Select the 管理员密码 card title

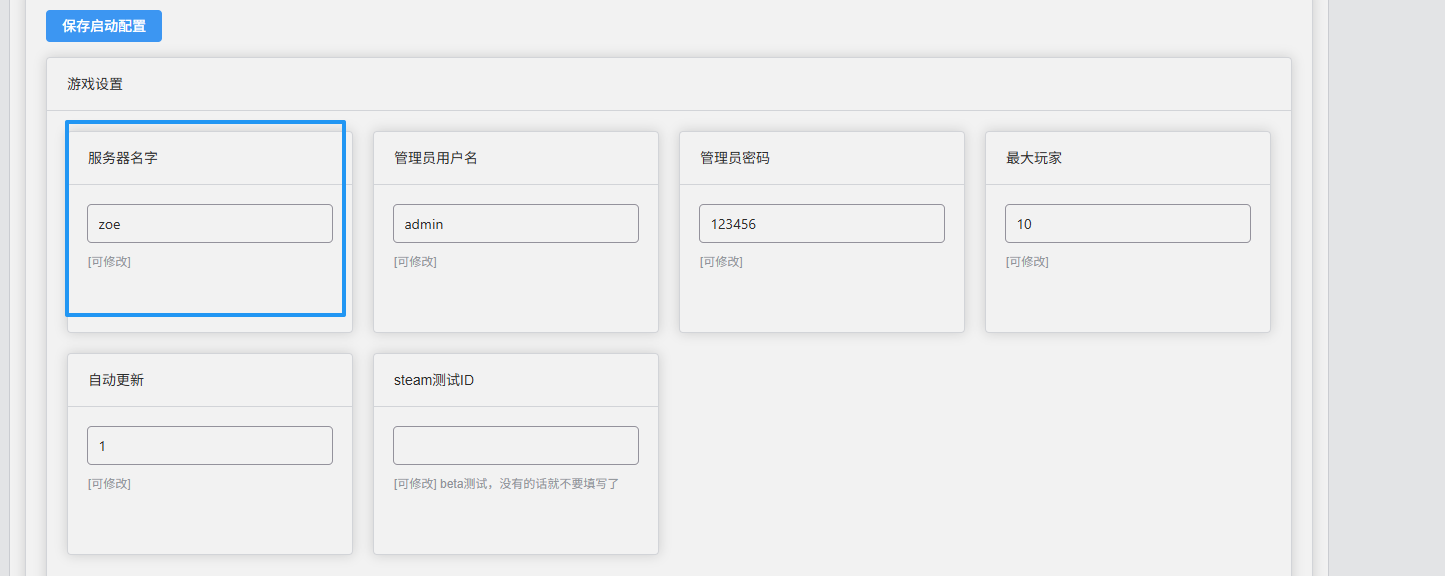pos(735,158)
